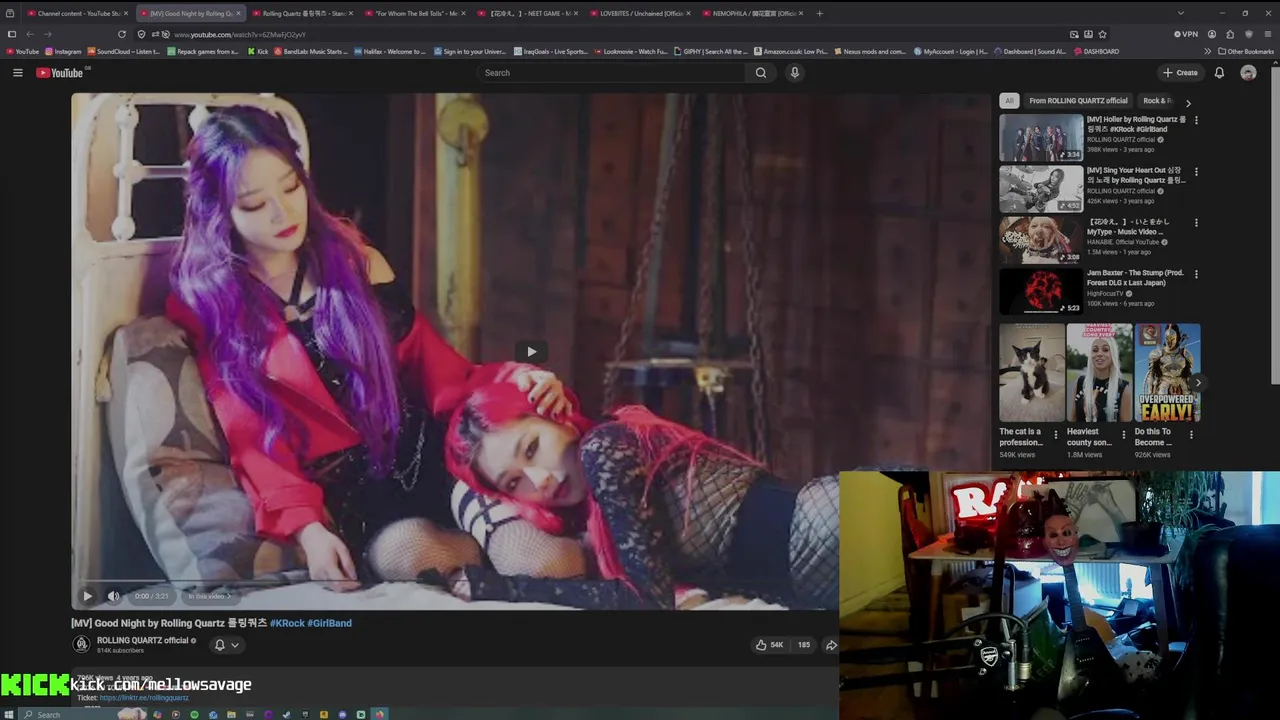Open File Explorer from the taskbar
The height and width of the screenshot is (720, 1280).
[x=231, y=714]
